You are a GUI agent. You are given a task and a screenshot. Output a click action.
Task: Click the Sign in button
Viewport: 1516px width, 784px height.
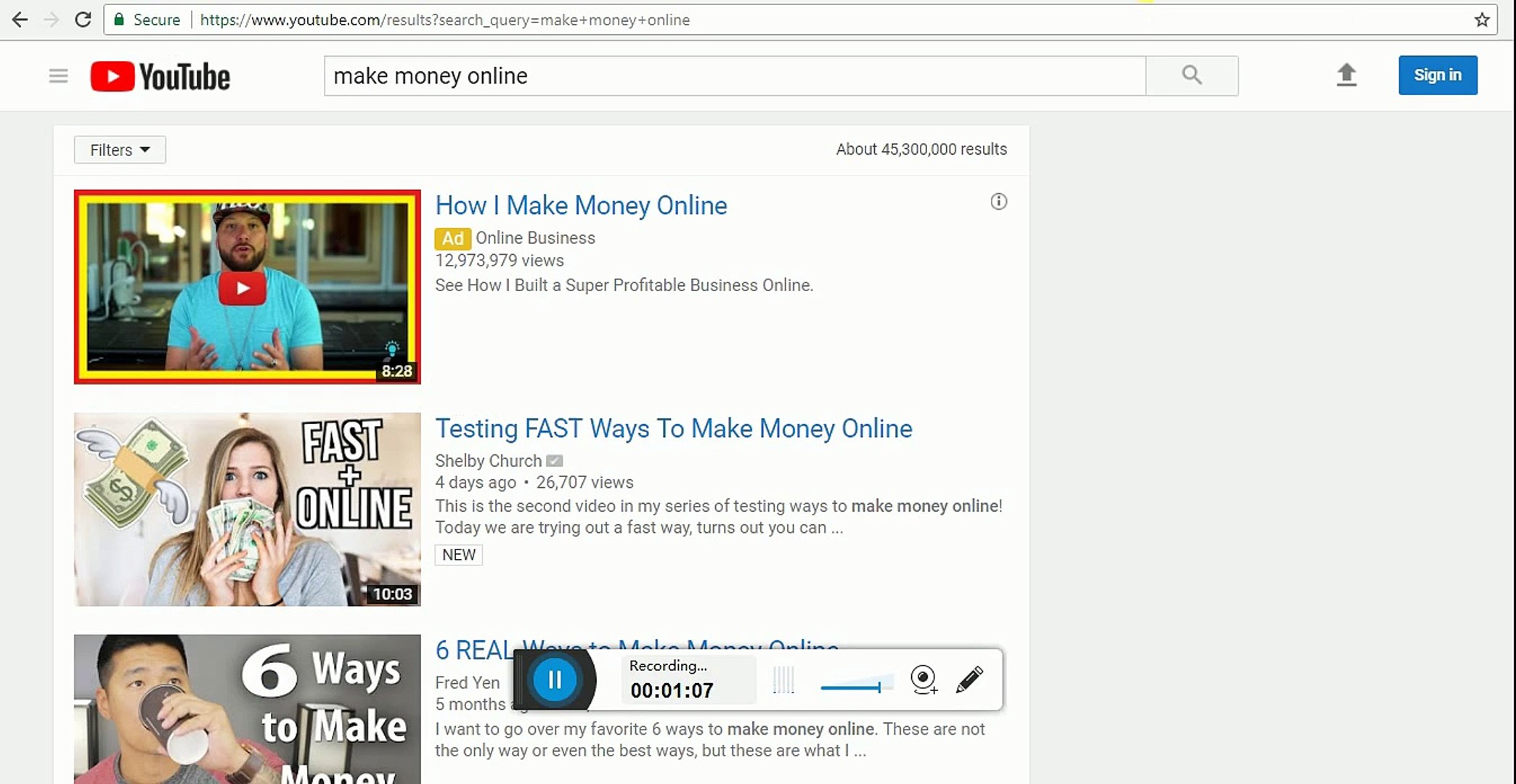1438,75
